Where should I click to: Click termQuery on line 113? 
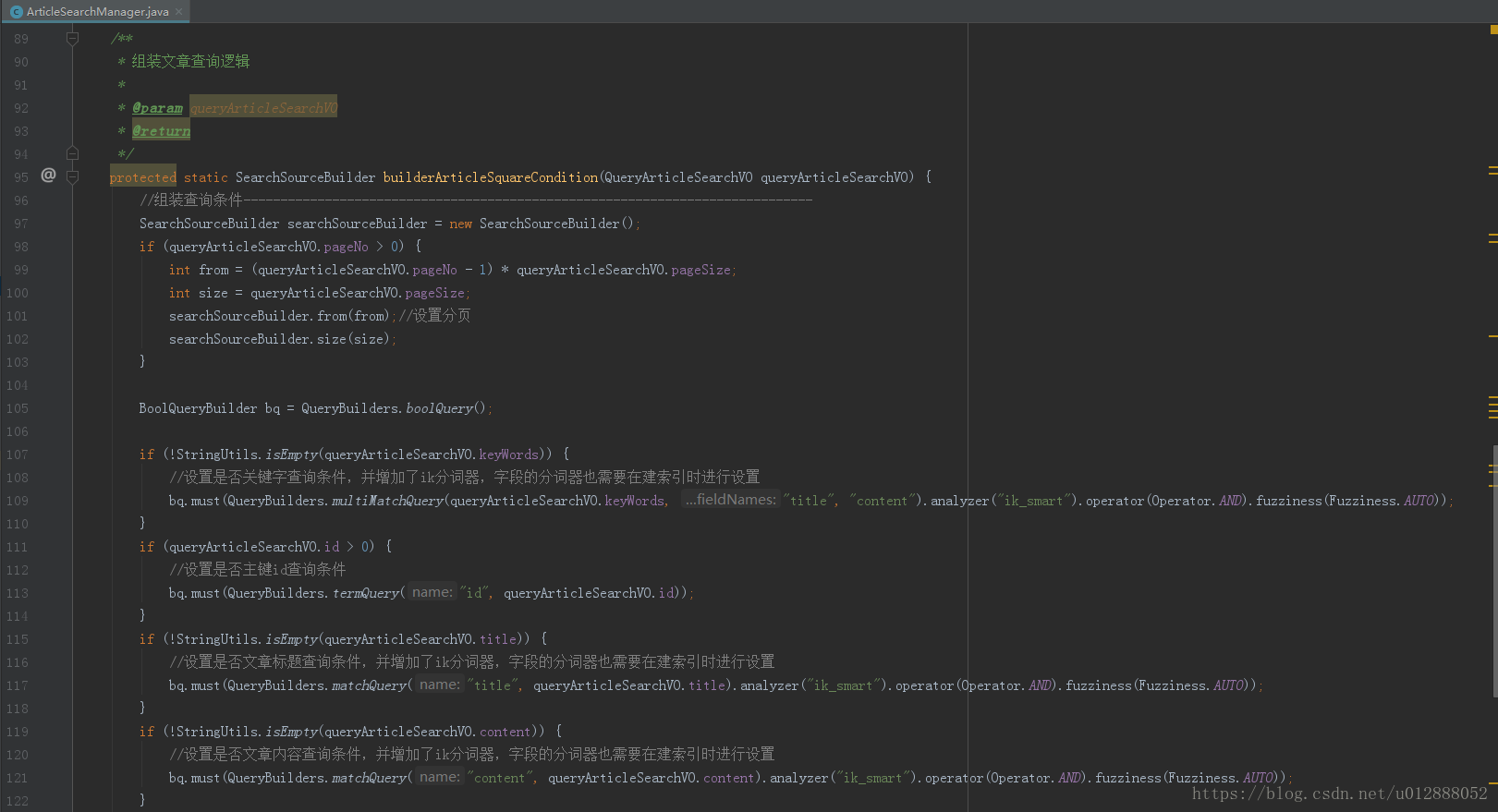point(366,593)
